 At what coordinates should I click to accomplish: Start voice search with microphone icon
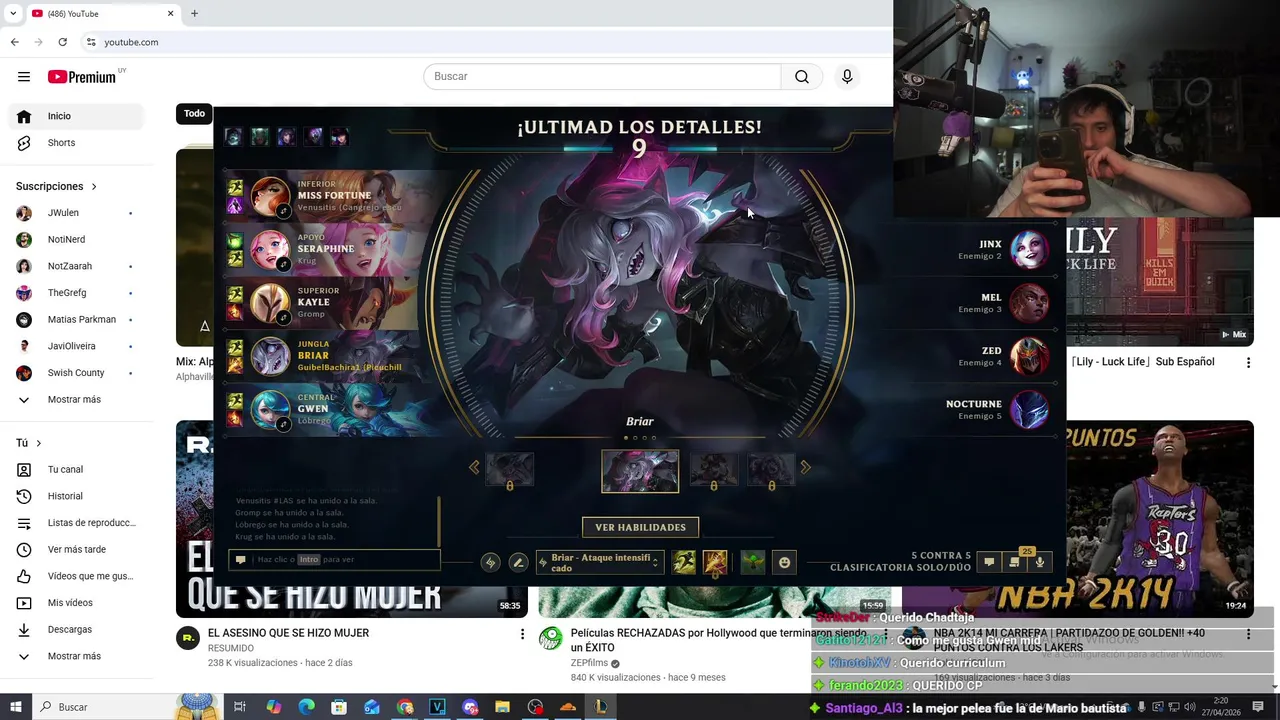coord(847,77)
